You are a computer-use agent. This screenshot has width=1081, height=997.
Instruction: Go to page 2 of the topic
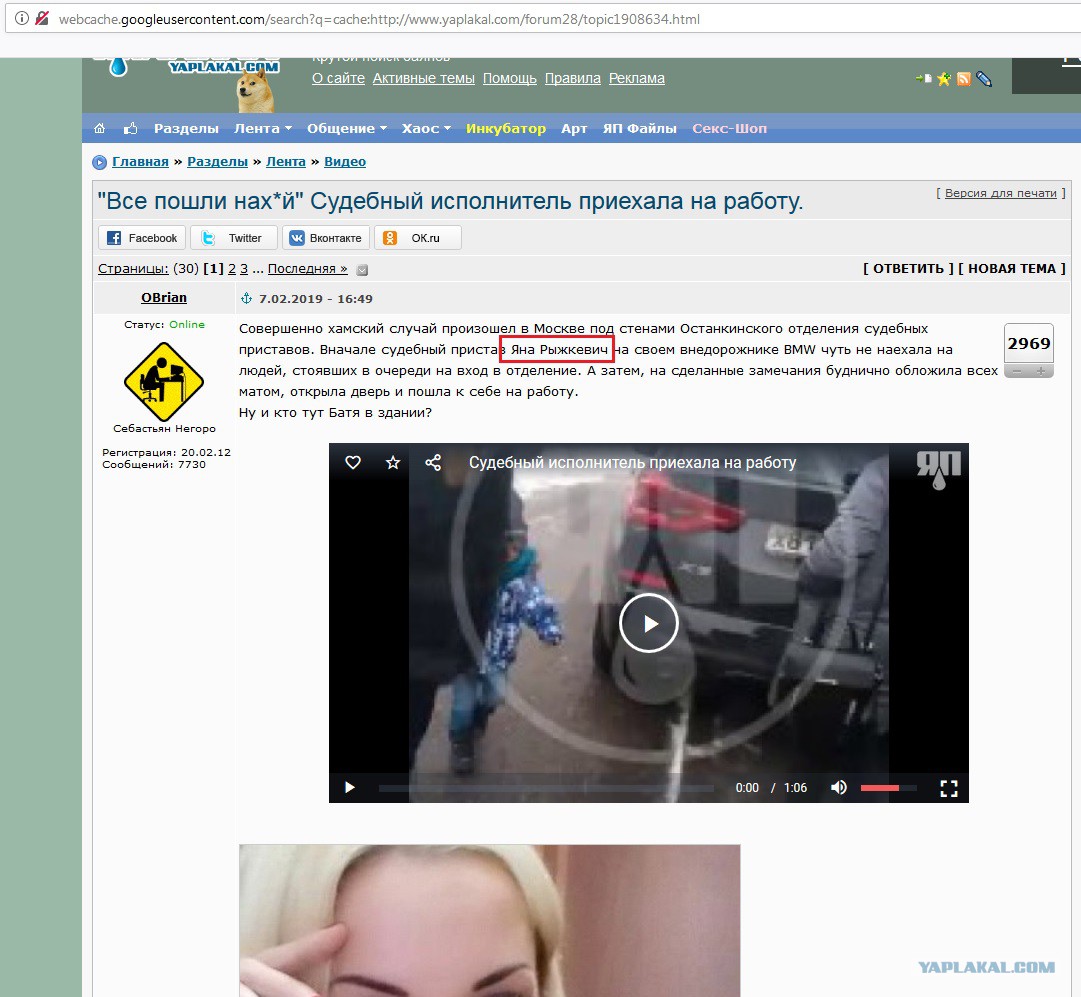point(232,269)
